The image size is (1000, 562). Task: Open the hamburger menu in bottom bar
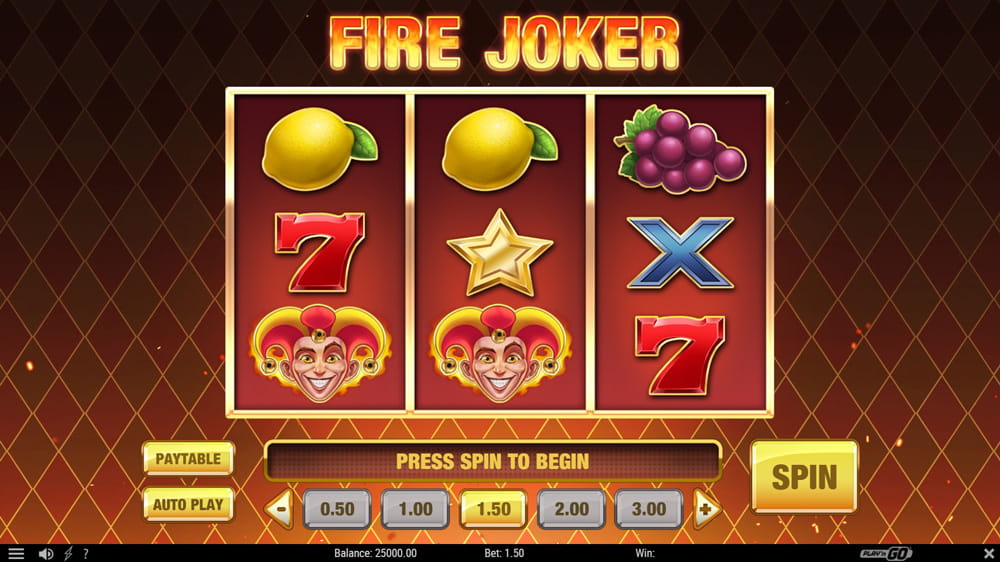[x=16, y=554]
